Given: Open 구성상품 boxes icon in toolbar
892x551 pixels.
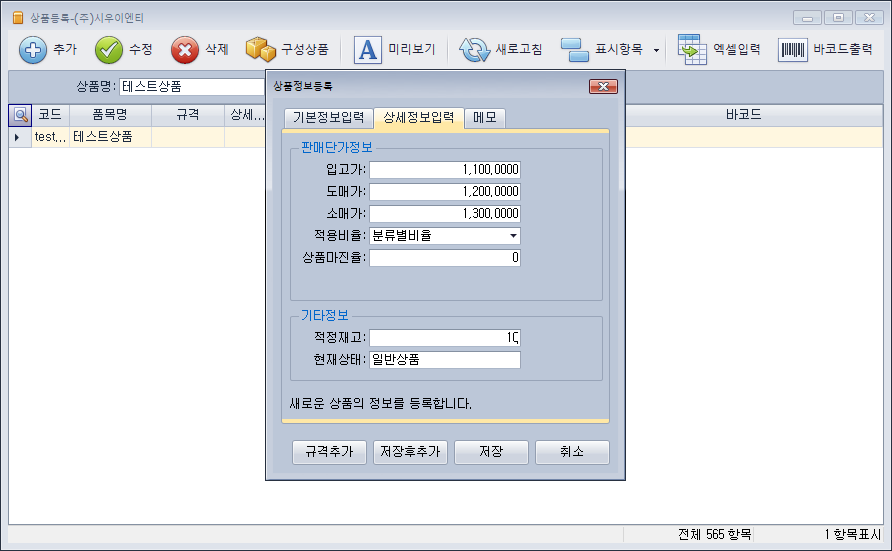Looking at the screenshot, I should [x=261, y=49].
